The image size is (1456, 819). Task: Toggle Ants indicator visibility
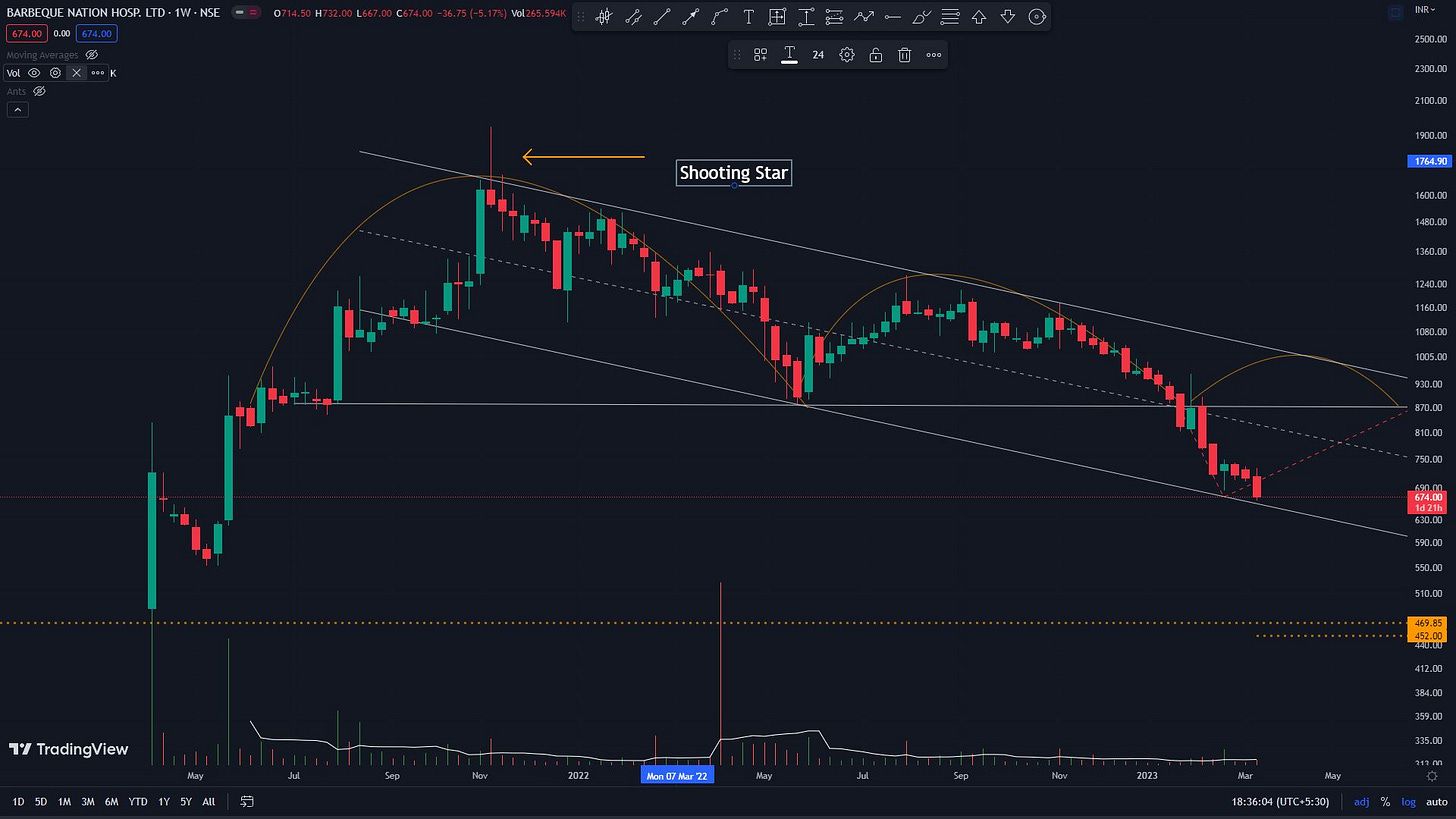[40, 91]
